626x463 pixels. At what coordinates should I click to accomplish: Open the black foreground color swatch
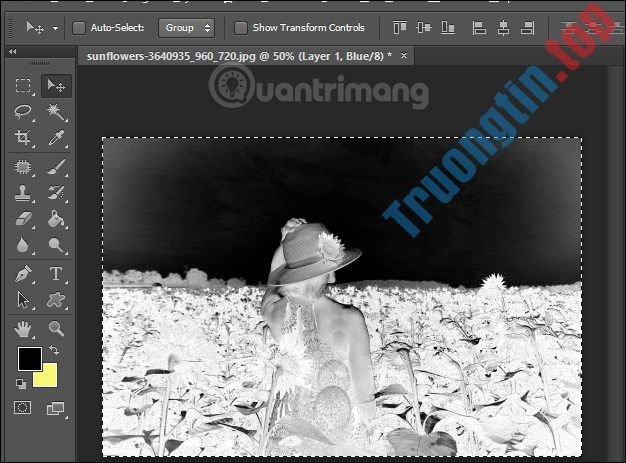pos(30,358)
